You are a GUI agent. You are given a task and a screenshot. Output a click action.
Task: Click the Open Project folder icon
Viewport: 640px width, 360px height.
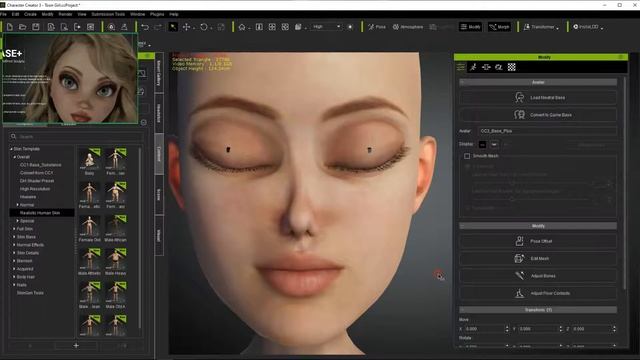click(x=23, y=27)
